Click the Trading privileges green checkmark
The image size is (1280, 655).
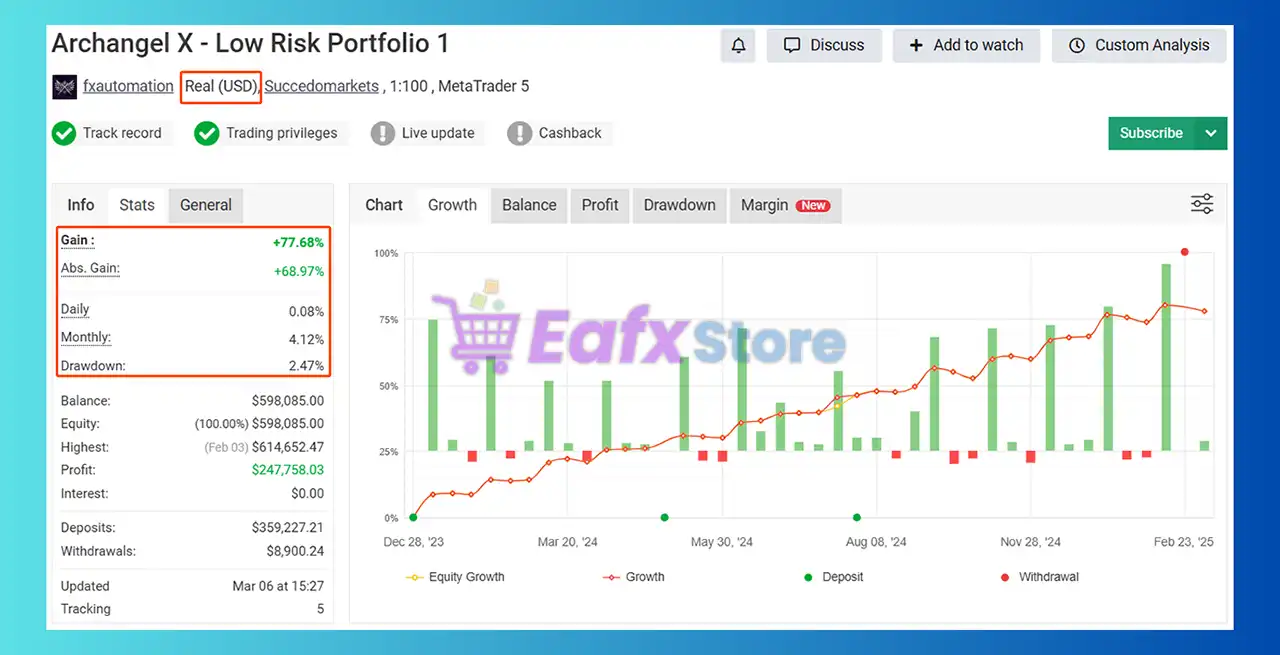[207, 133]
